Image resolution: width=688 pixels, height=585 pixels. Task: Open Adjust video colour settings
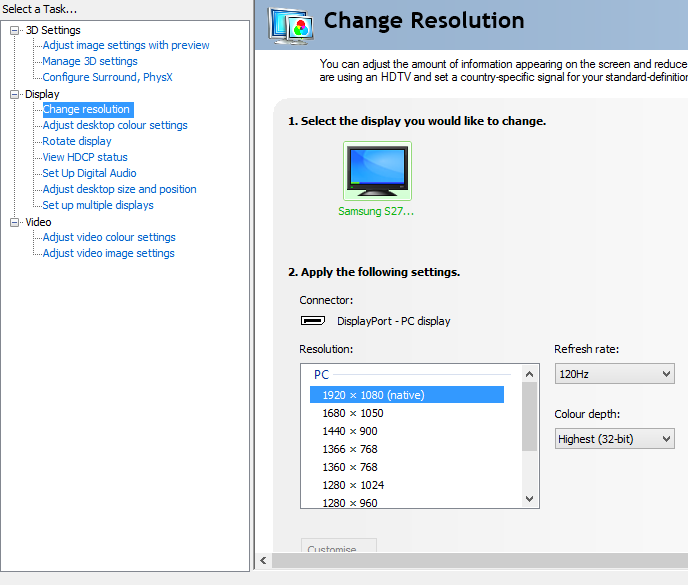pos(109,237)
